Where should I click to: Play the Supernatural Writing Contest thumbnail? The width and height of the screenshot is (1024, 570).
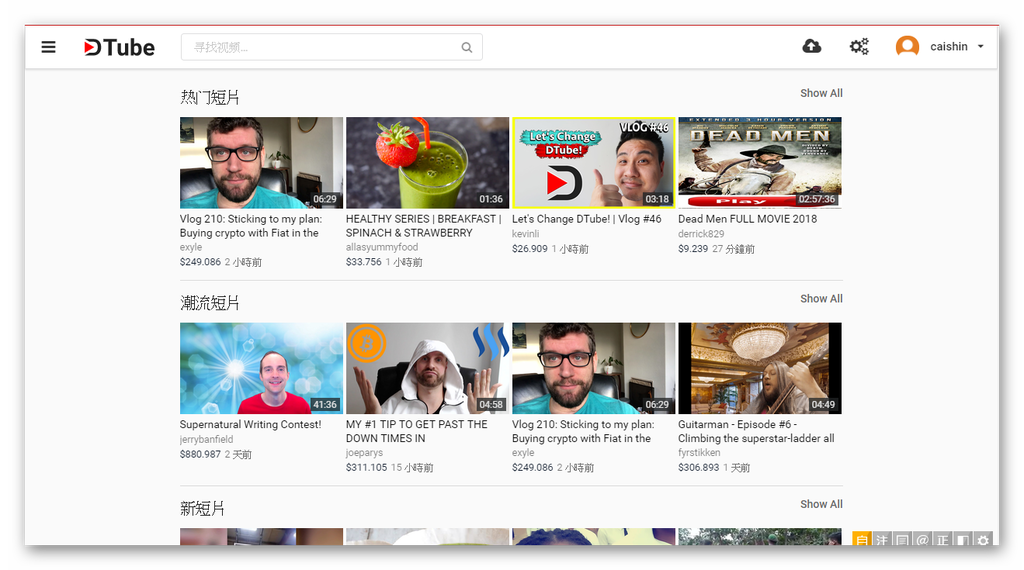coord(261,368)
